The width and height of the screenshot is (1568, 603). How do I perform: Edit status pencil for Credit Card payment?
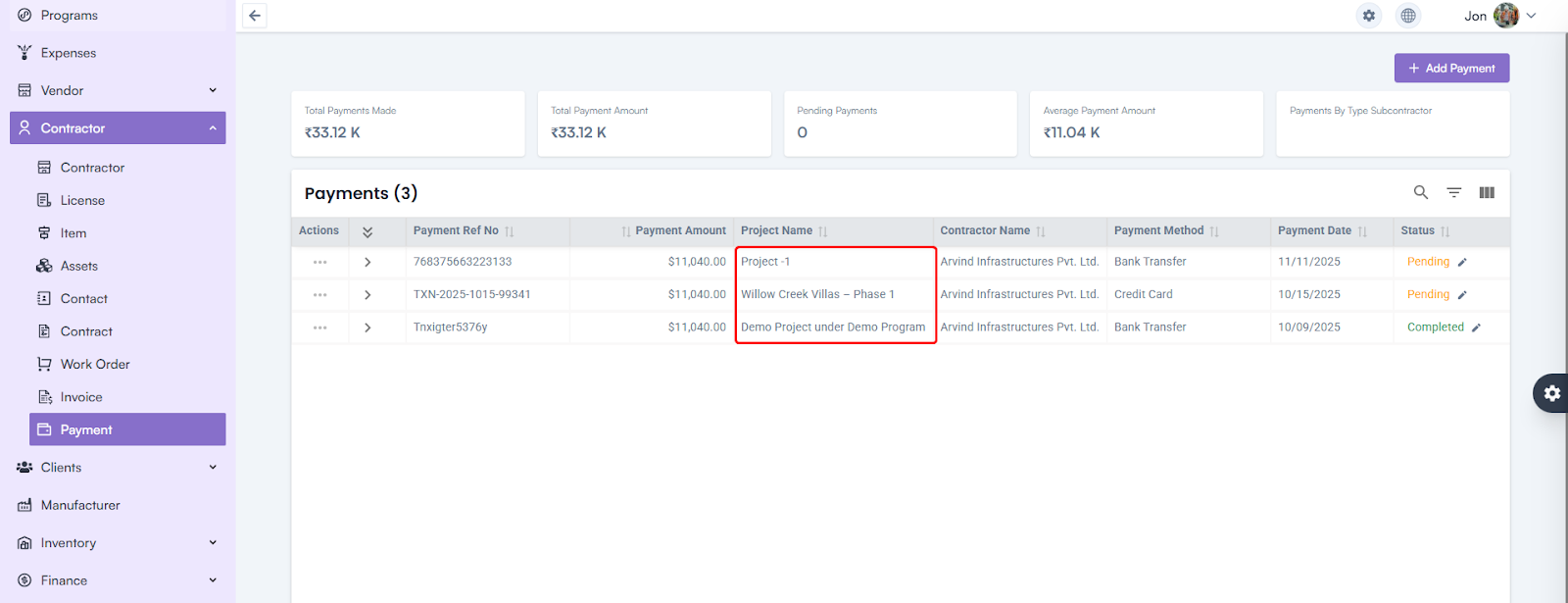pyautogui.click(x=1462, y=295)
